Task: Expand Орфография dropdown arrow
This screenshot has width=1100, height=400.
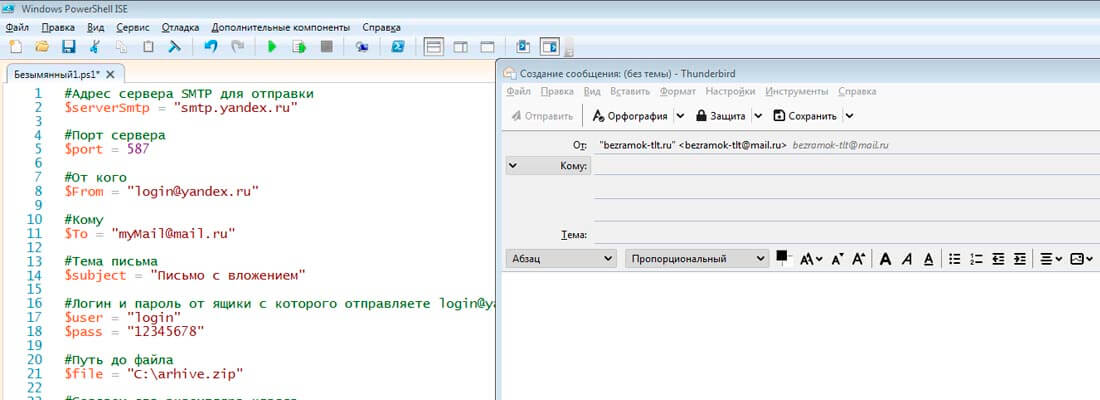Action: (680, 116)
